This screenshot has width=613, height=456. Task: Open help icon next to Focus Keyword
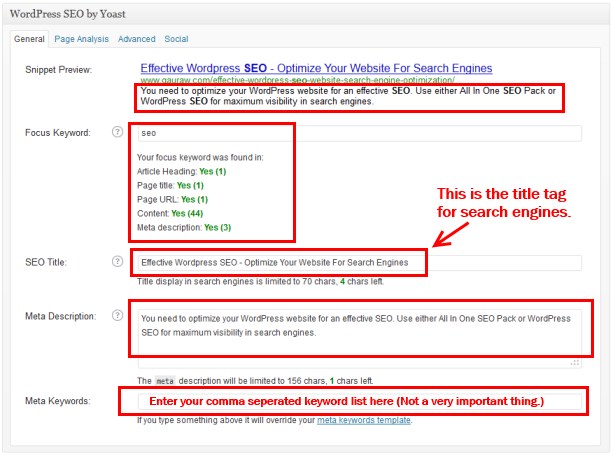[x=117, y=132]
